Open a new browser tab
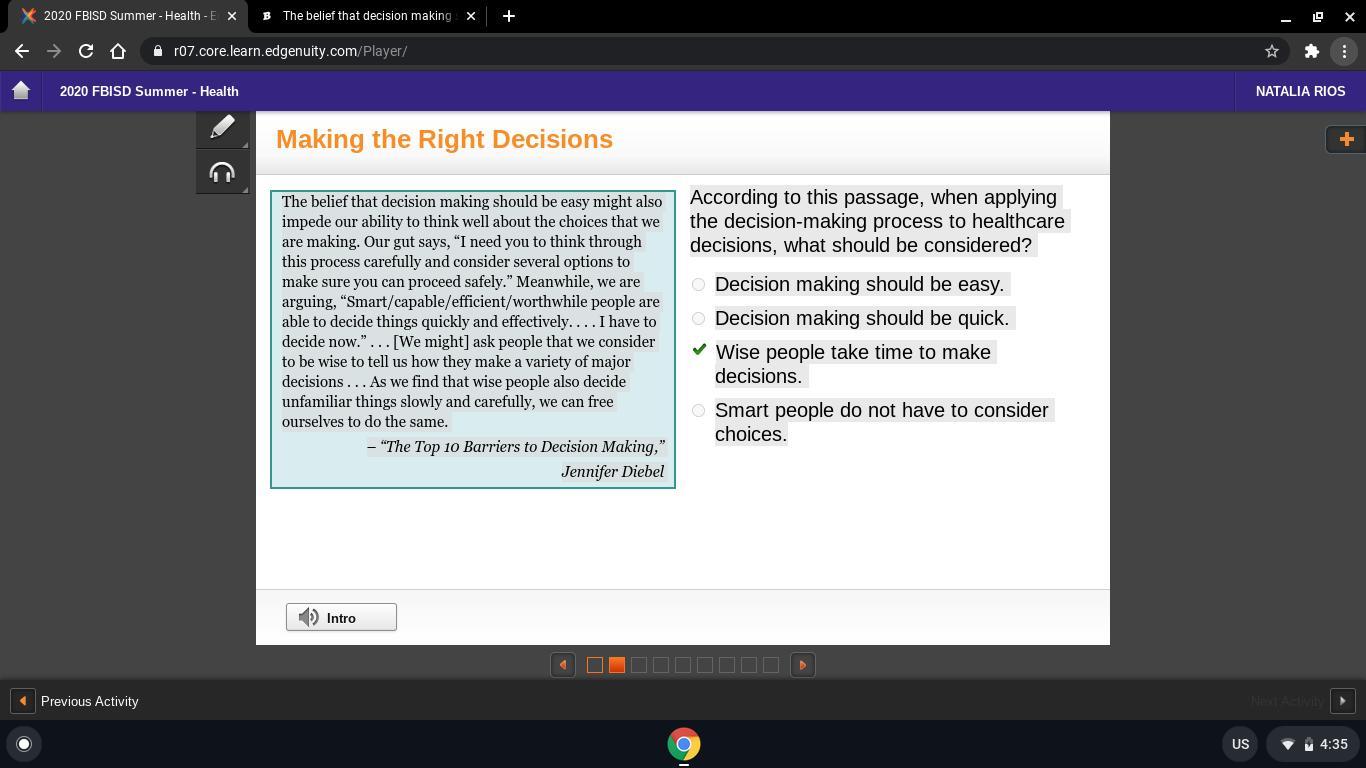Screen dimensions: 1366x768 click(508, 16)
